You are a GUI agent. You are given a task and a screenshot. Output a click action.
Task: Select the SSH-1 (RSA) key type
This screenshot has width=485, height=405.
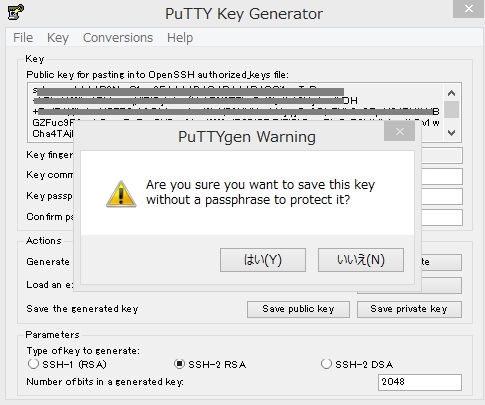pyautogui.click(x=33, y=364)
